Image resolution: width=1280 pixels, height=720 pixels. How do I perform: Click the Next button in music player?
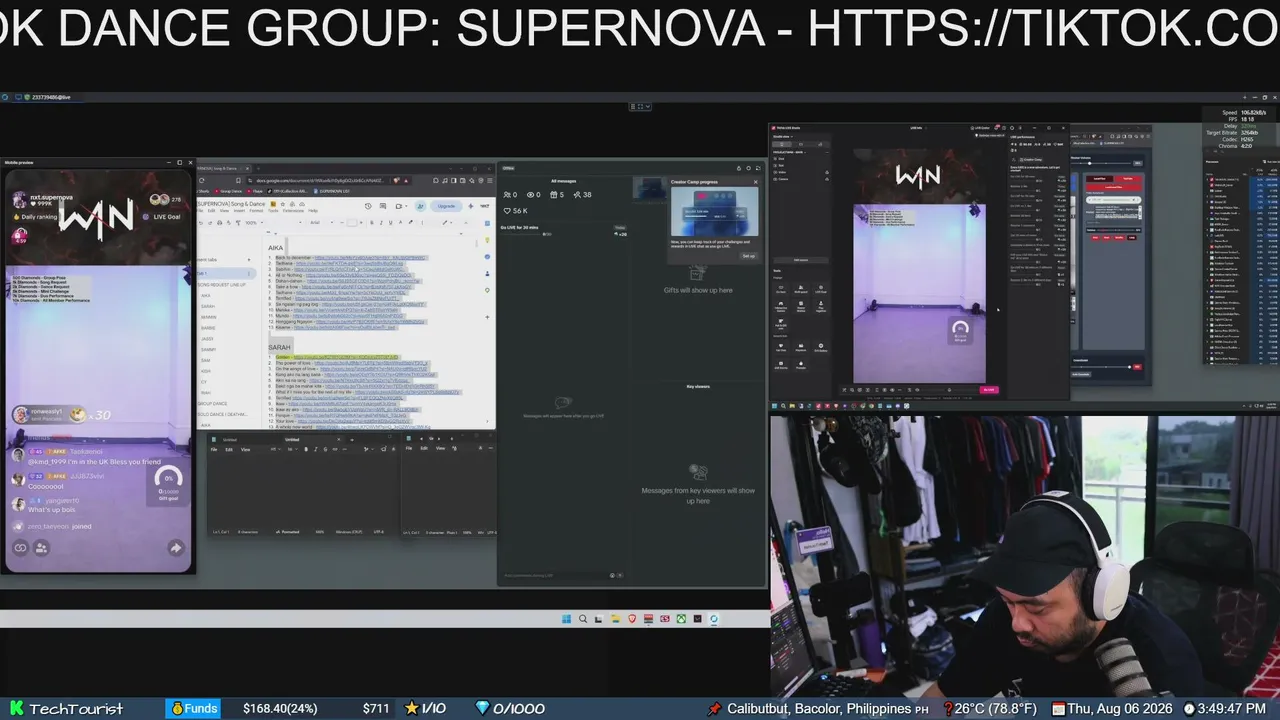[1106, 238]
